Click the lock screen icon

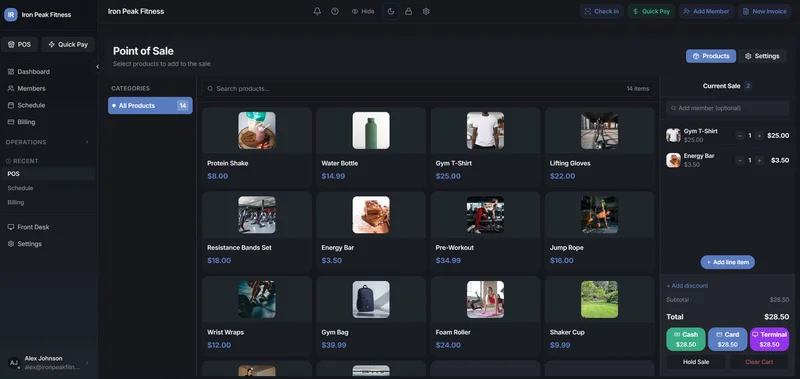[408, 11]
